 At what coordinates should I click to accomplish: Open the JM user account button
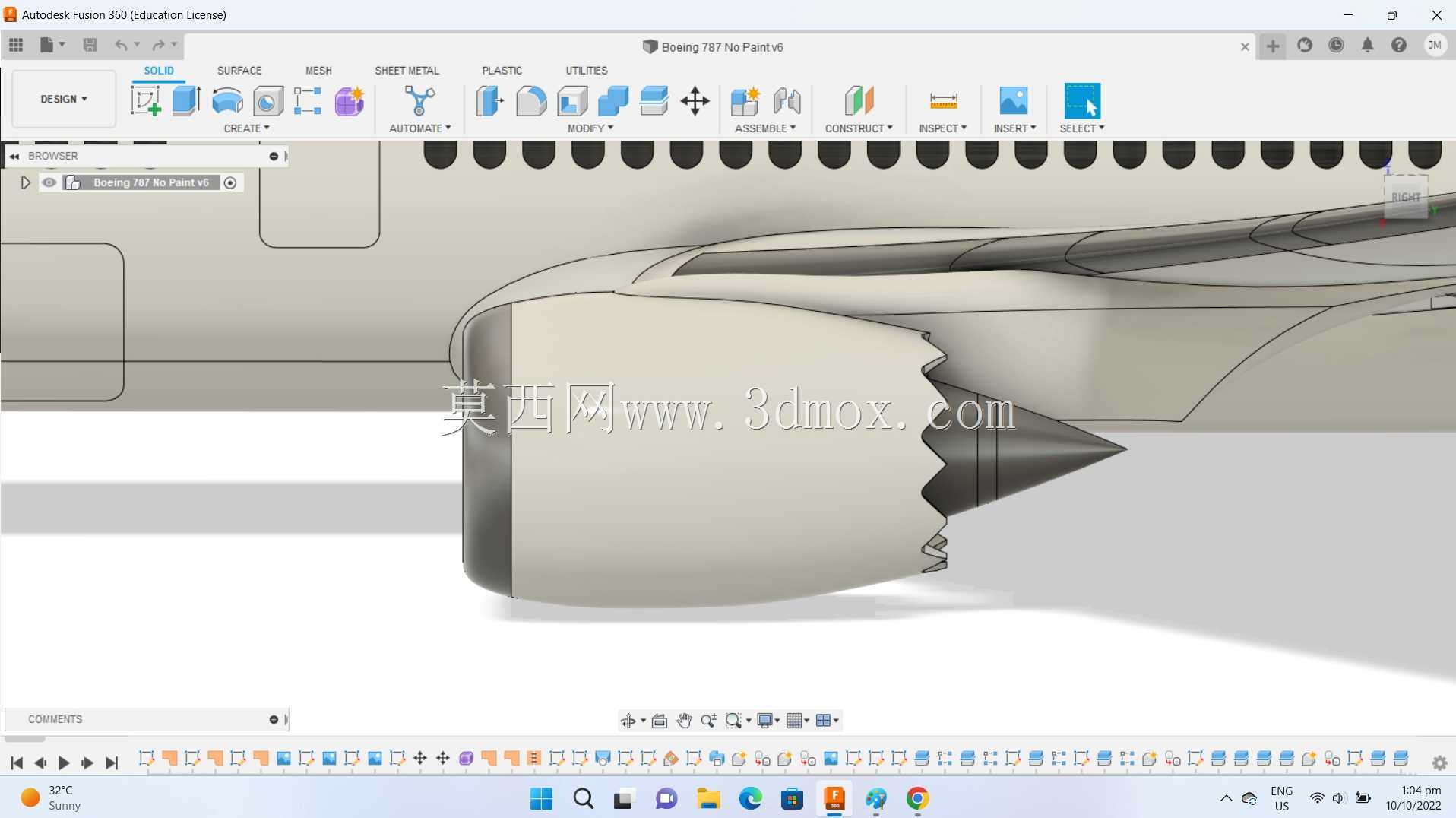click(1435, 46)
